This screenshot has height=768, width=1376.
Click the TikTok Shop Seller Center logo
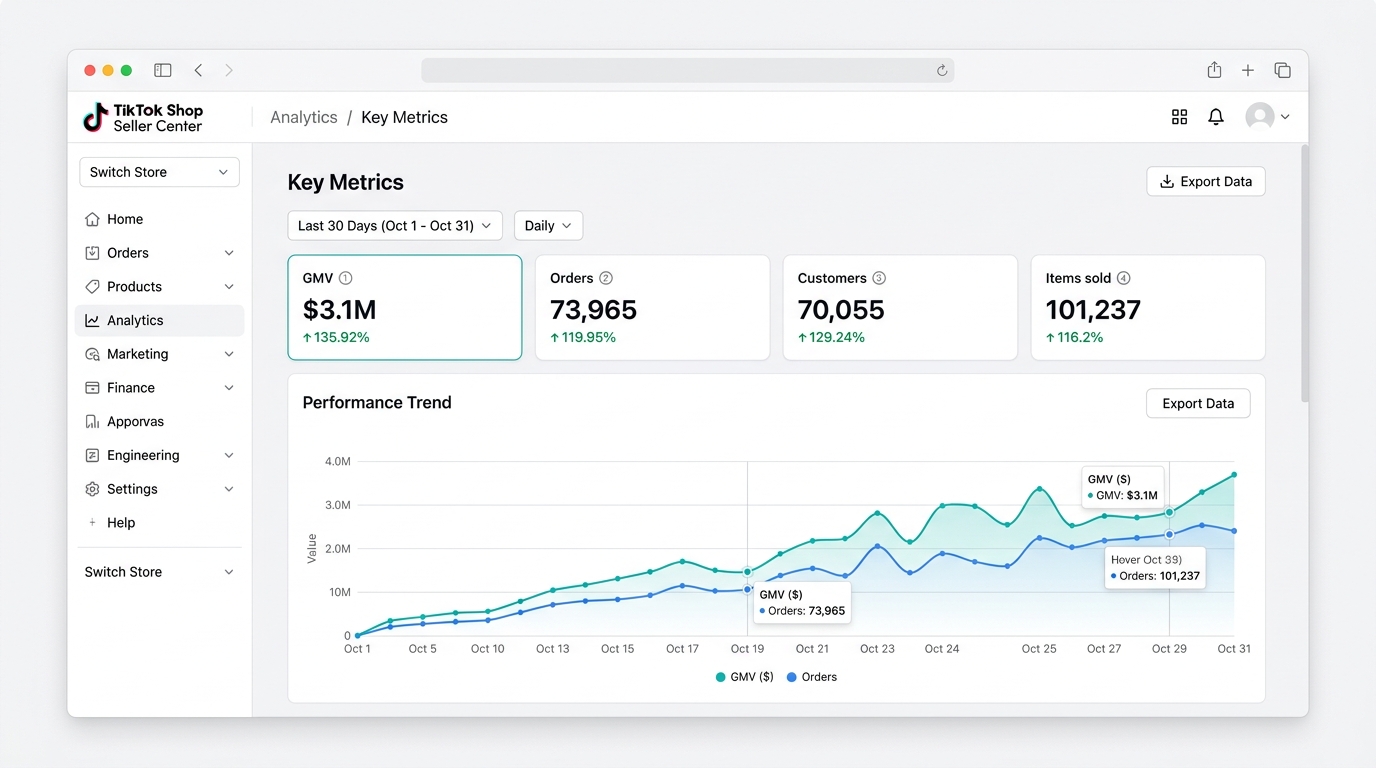143,118
